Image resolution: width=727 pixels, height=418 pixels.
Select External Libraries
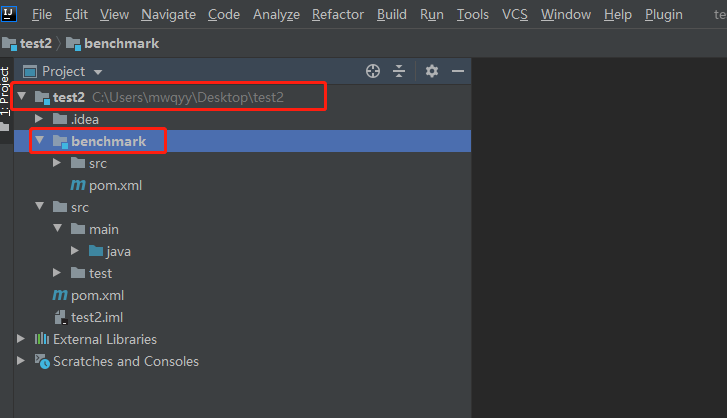pos(105,339)
